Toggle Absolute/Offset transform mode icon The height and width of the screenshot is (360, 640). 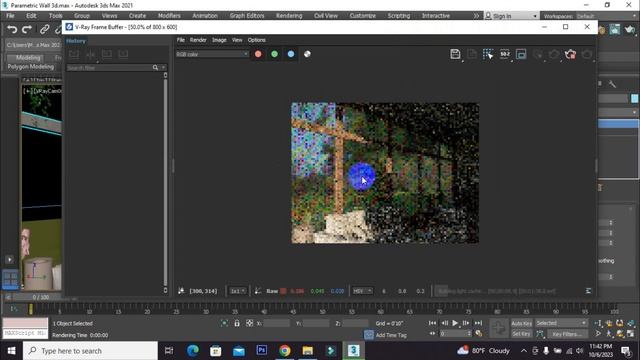(249, 323)
